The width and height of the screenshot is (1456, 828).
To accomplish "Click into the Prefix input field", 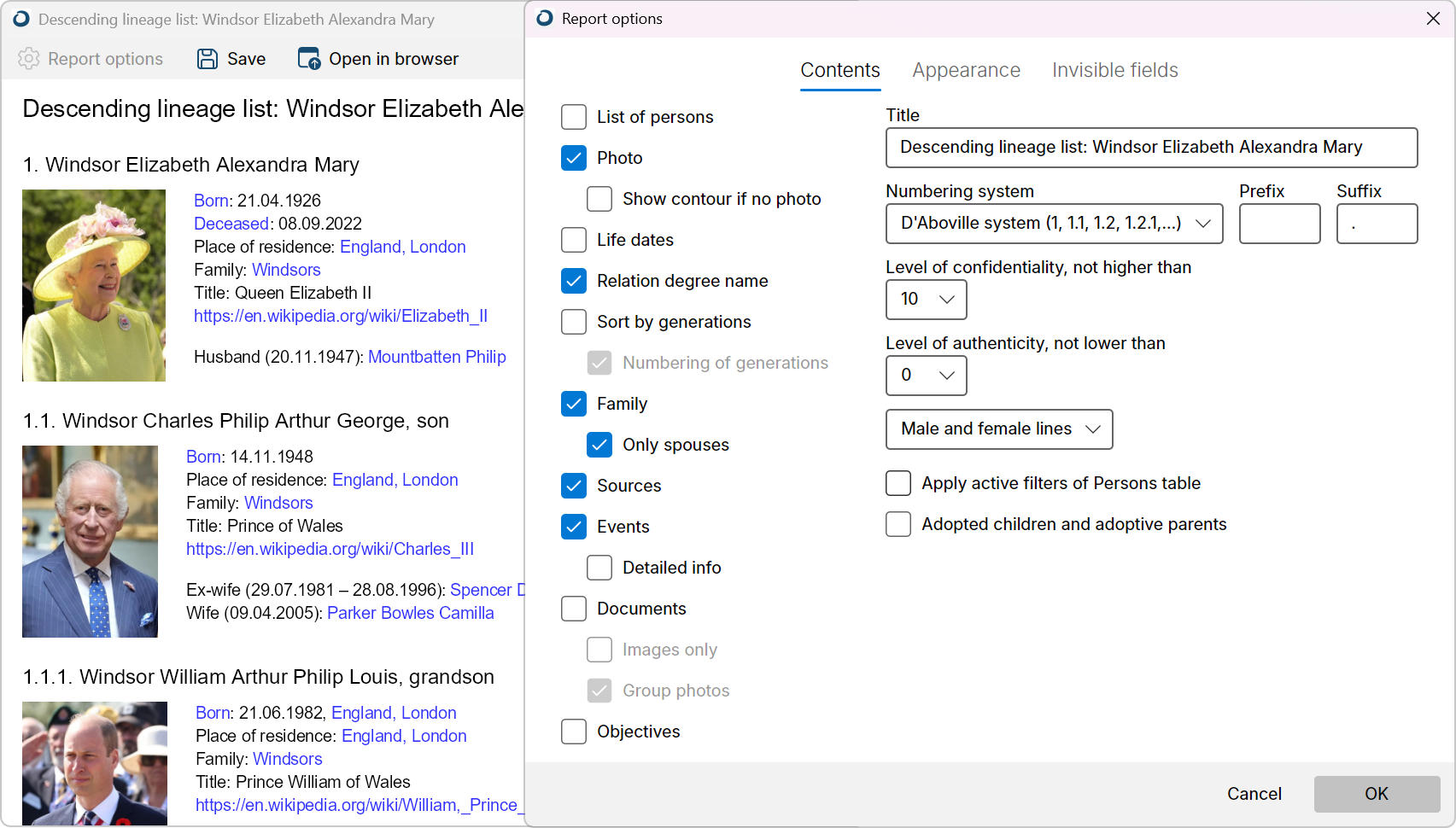I will click(x=1278, y=224).
